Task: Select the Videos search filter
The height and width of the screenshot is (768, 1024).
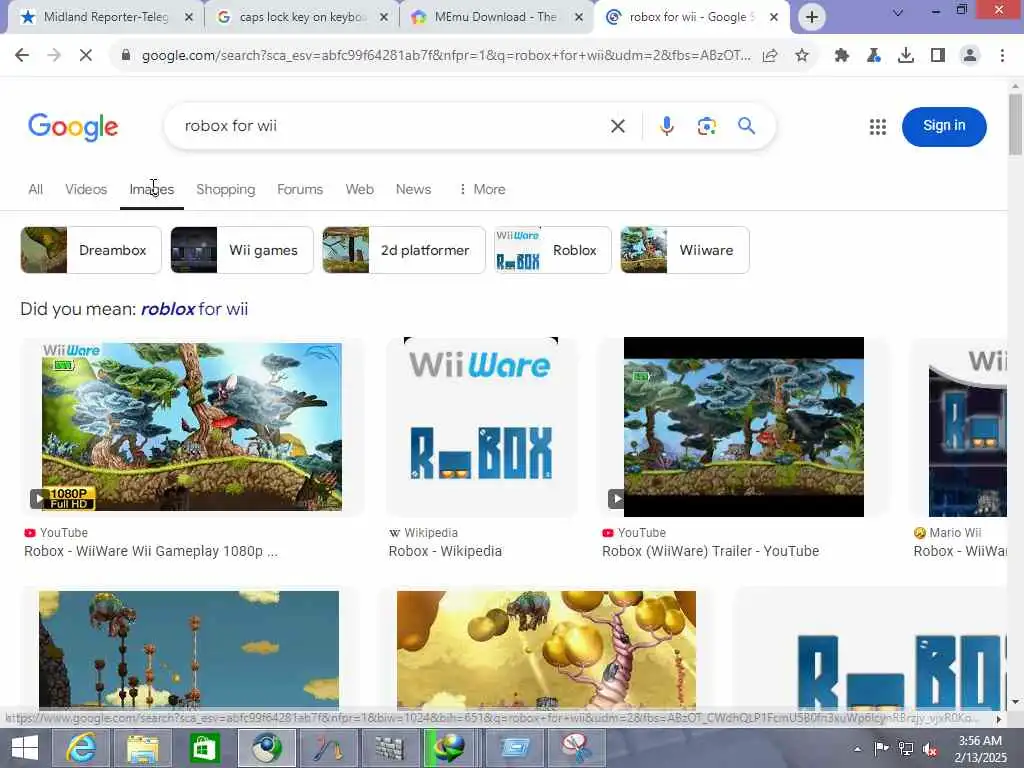Action: point(86,189)
